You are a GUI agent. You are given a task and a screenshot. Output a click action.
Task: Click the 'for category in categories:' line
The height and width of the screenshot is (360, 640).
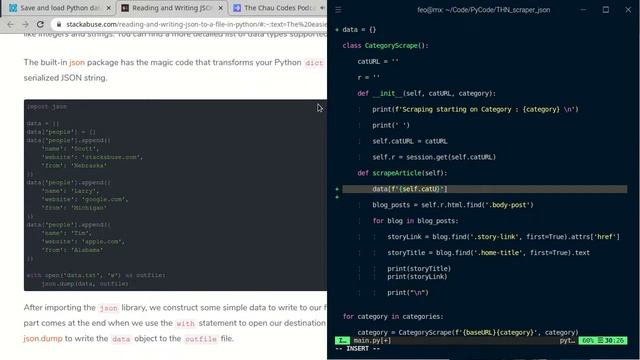coord(393,316)
